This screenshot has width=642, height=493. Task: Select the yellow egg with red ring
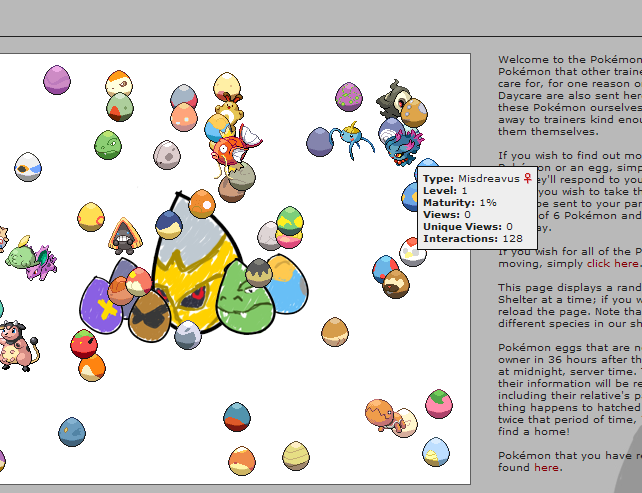click(x=91, y=217)
